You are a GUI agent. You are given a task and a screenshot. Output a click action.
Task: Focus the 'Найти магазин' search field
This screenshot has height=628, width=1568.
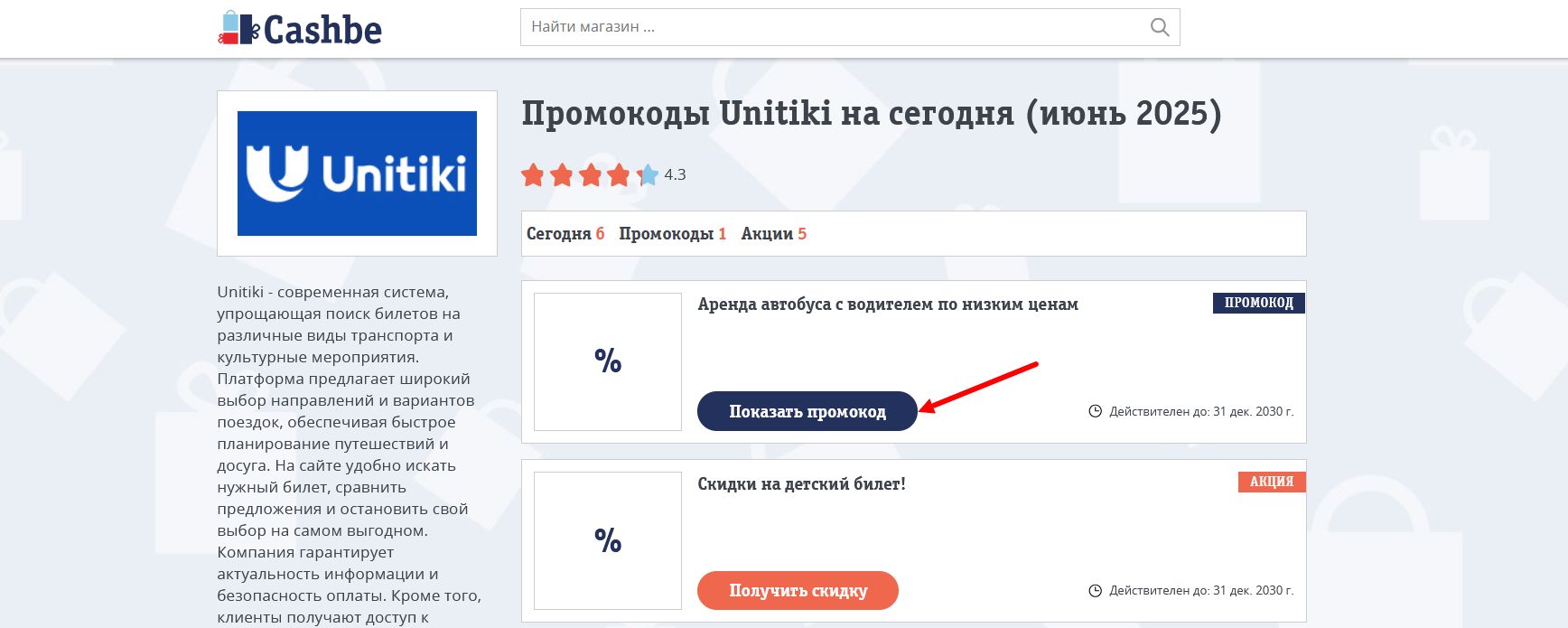850,27
